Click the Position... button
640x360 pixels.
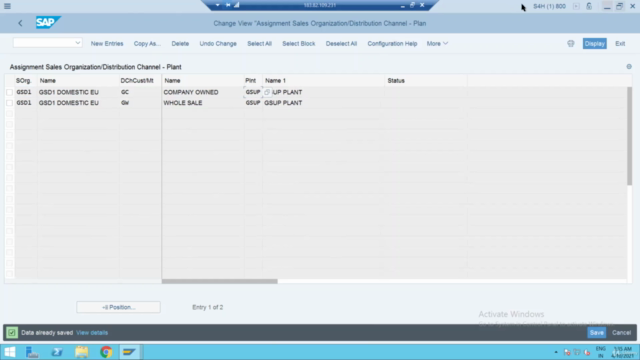(118, 307)
